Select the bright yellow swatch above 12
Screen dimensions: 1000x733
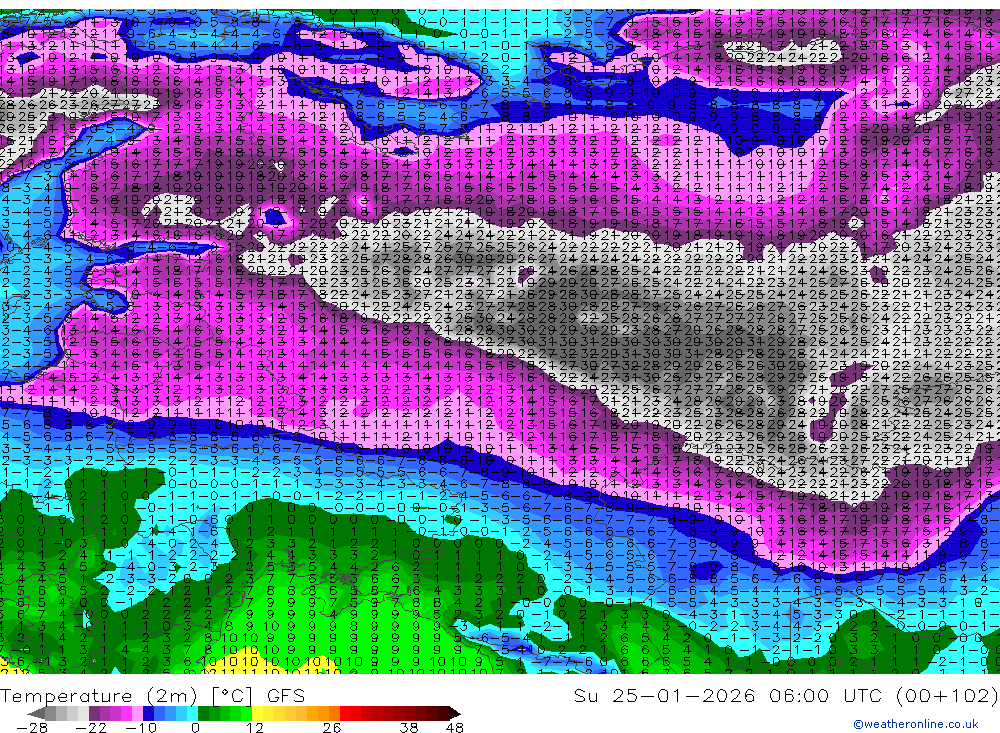point(258,713)
